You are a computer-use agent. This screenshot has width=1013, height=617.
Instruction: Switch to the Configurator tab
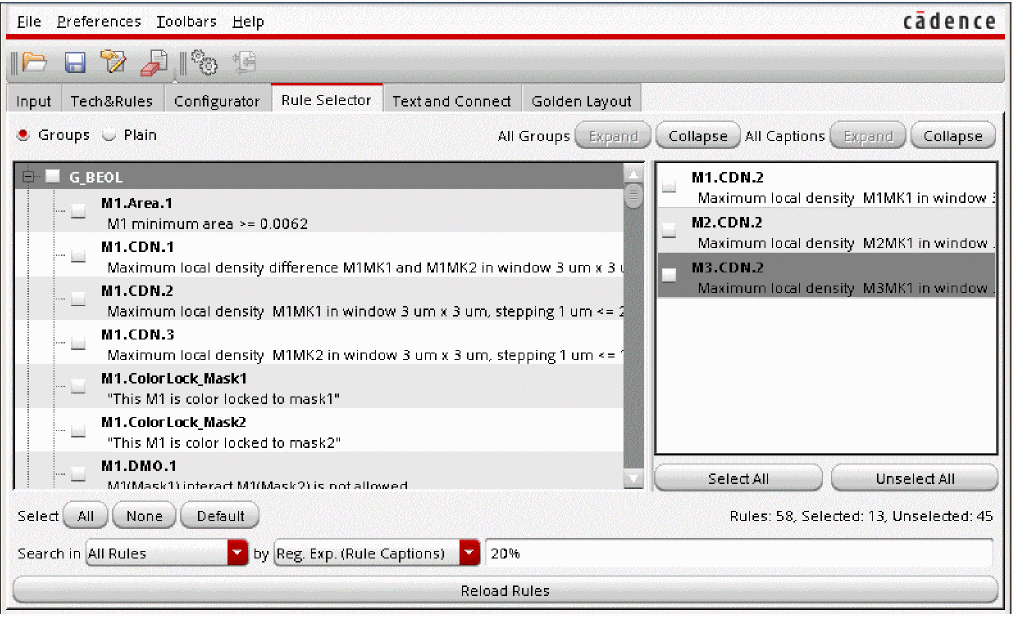217,101
